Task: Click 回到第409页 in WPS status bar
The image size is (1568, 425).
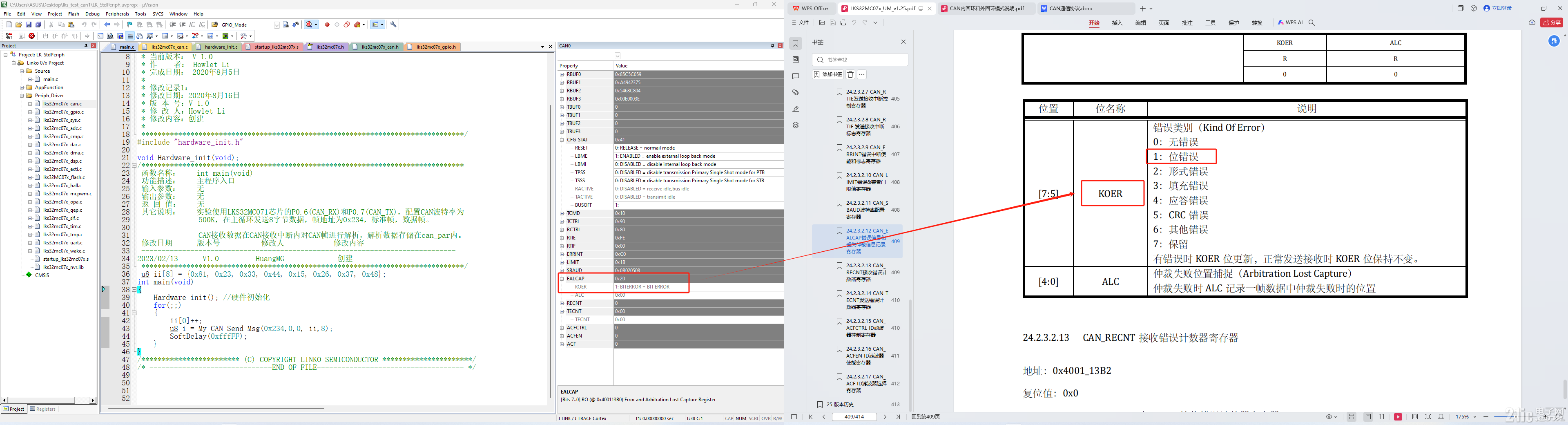Action: pyautogui.click(x=925, y=417)
